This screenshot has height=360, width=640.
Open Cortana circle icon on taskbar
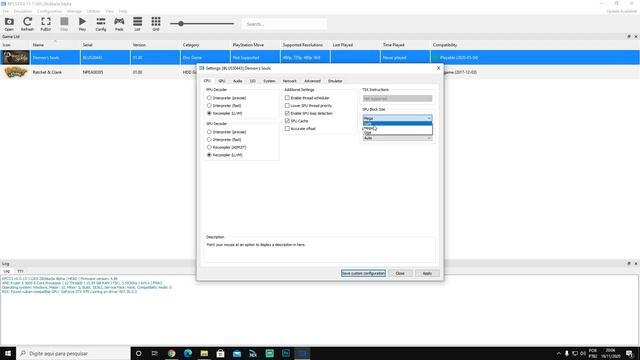138,353
